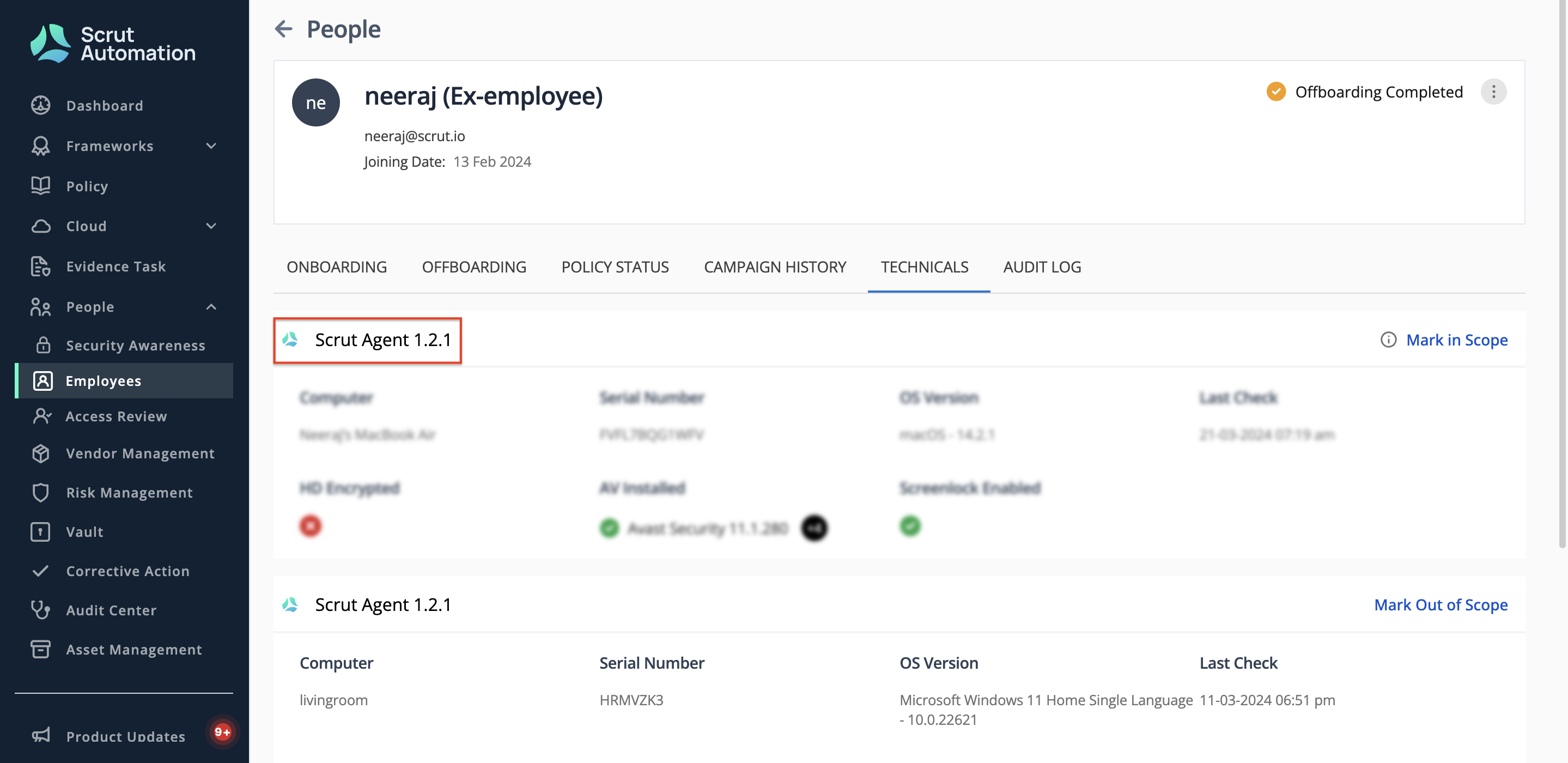The width and height of the screenshot is (1568, 763).
Task: Click the neeraj (Ex-employee) heading
Action: [483, 95]
